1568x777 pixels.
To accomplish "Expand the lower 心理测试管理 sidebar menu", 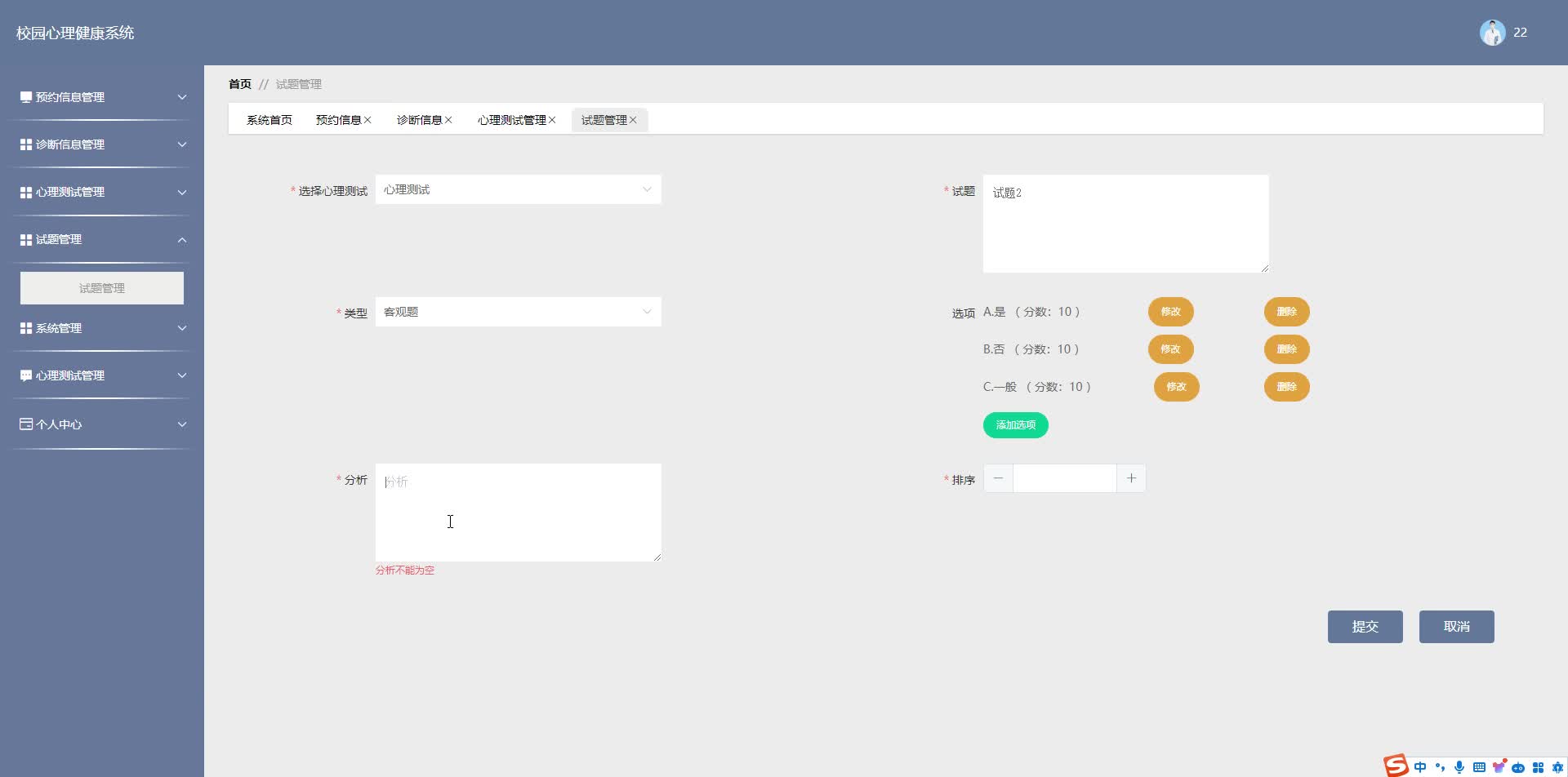I will click(102, 375).
